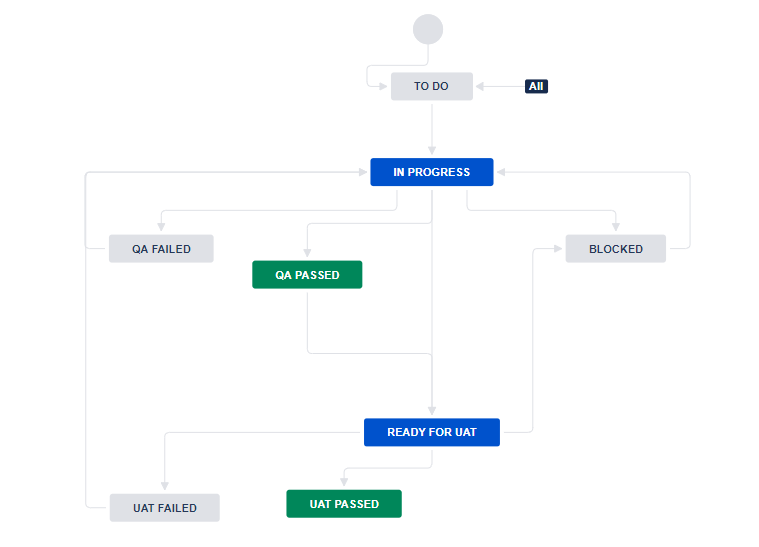Click arrowhead entering top of BLOCKED
The width and height of the screenshot is (759, 547).
click(x=616, y=228)
